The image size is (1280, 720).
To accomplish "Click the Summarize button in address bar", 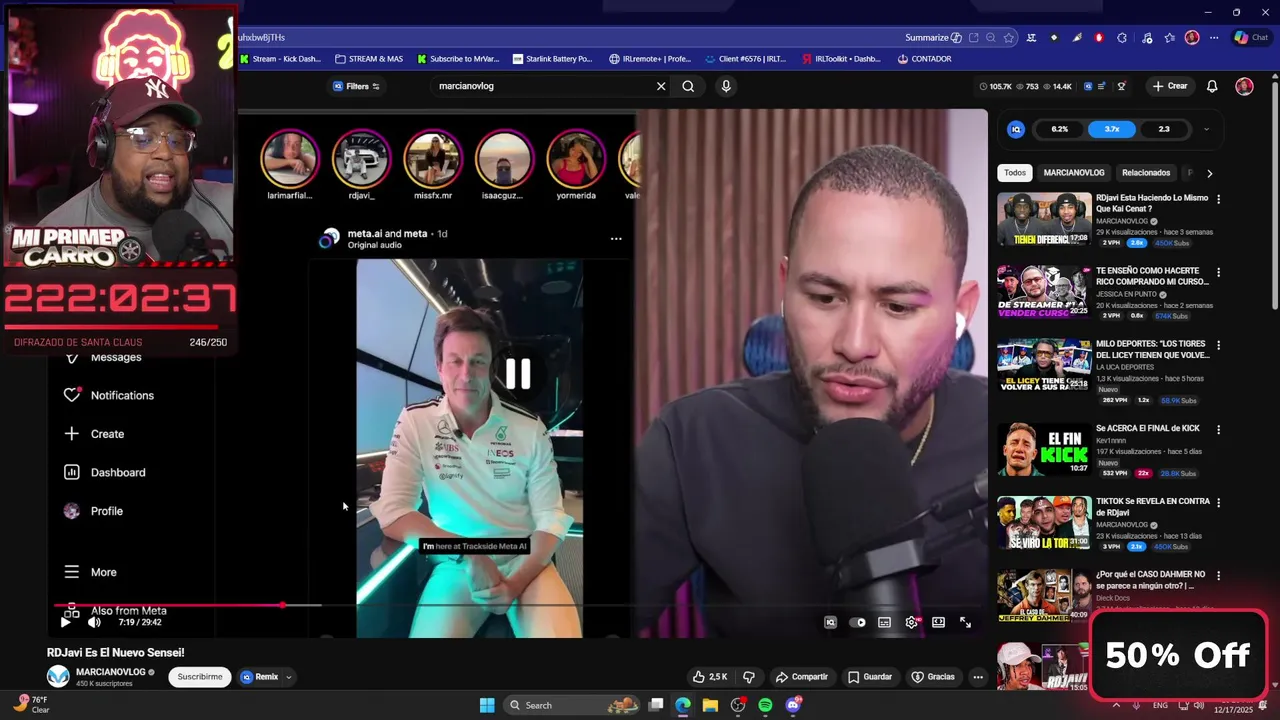I will point(933,38).
